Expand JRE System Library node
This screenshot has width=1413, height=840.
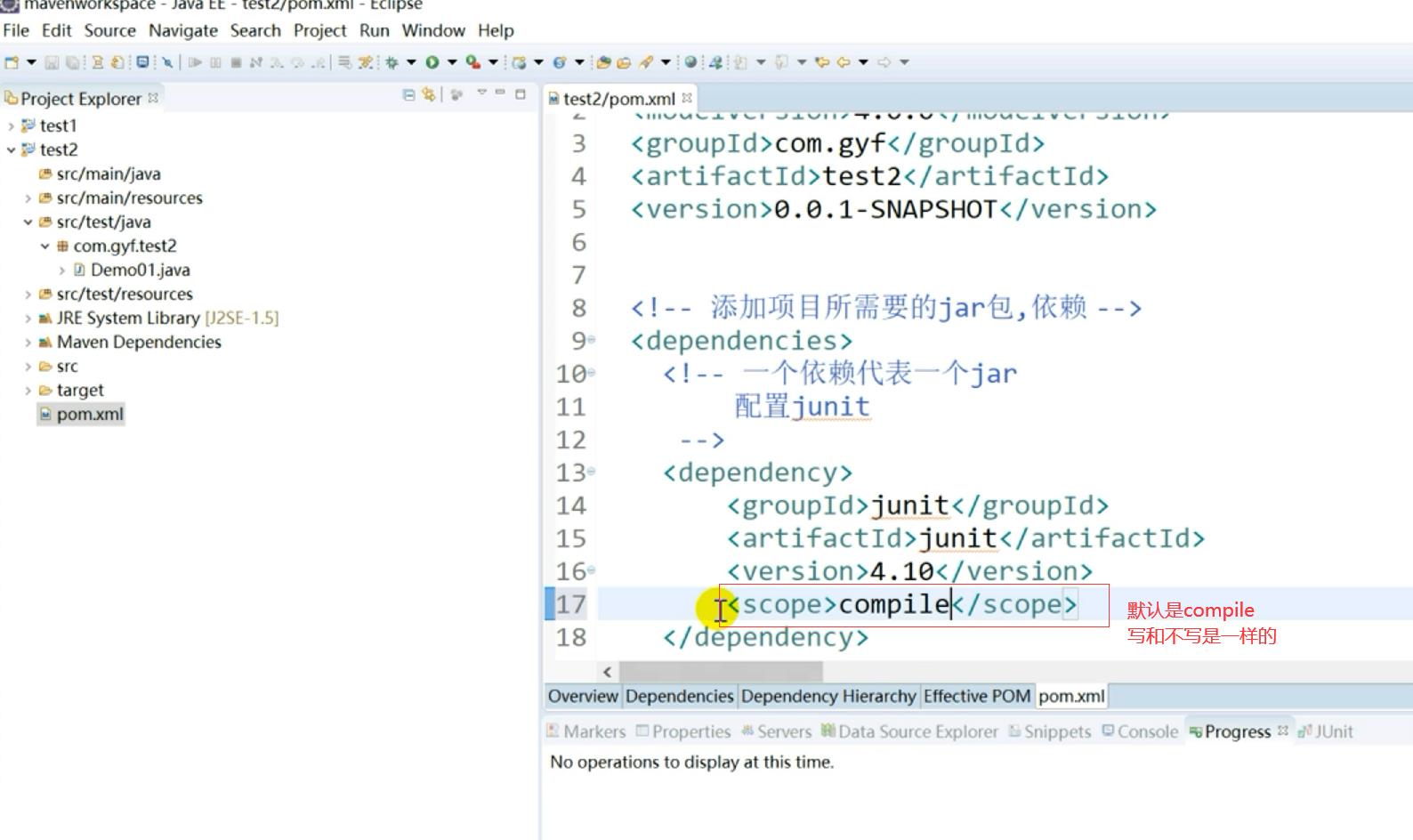click(28, 318)
